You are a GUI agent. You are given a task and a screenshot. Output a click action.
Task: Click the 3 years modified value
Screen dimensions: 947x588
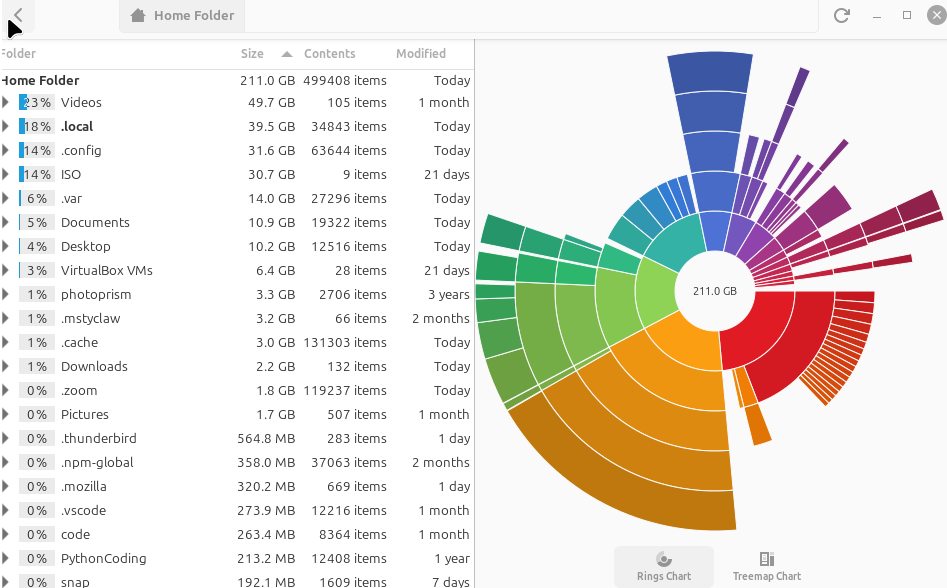(449, 294)
